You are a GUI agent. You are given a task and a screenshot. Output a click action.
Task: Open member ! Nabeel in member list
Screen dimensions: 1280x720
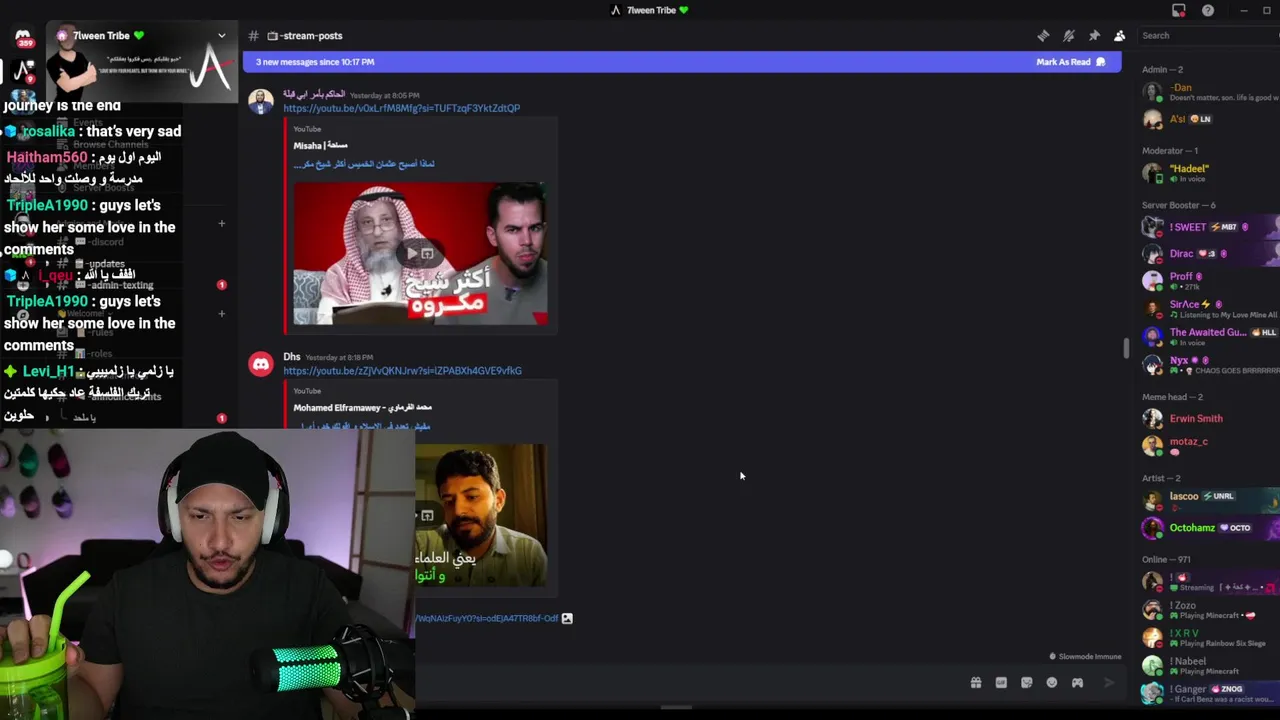pos(1210,665)
